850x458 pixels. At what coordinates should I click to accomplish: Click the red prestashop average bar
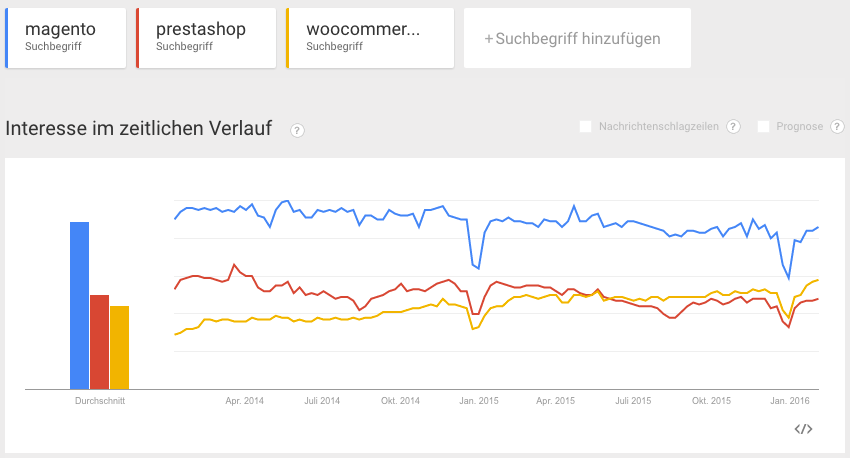pyautogui.click(x=99, y=341)
